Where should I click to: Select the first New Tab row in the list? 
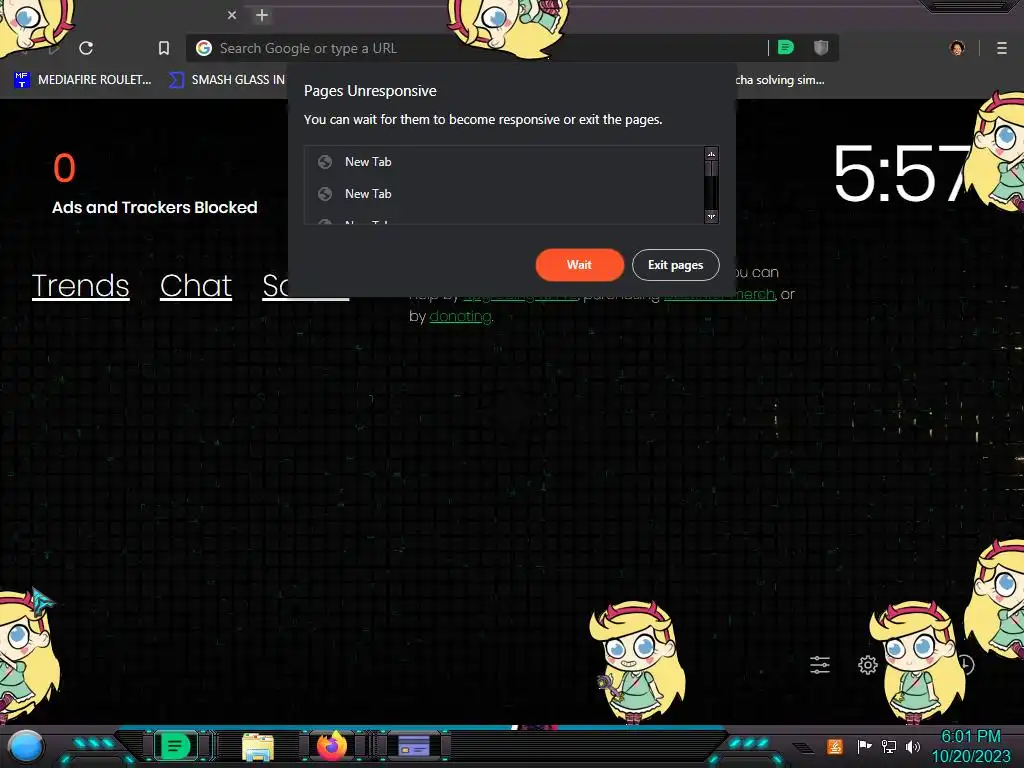[x=504, y=162]
